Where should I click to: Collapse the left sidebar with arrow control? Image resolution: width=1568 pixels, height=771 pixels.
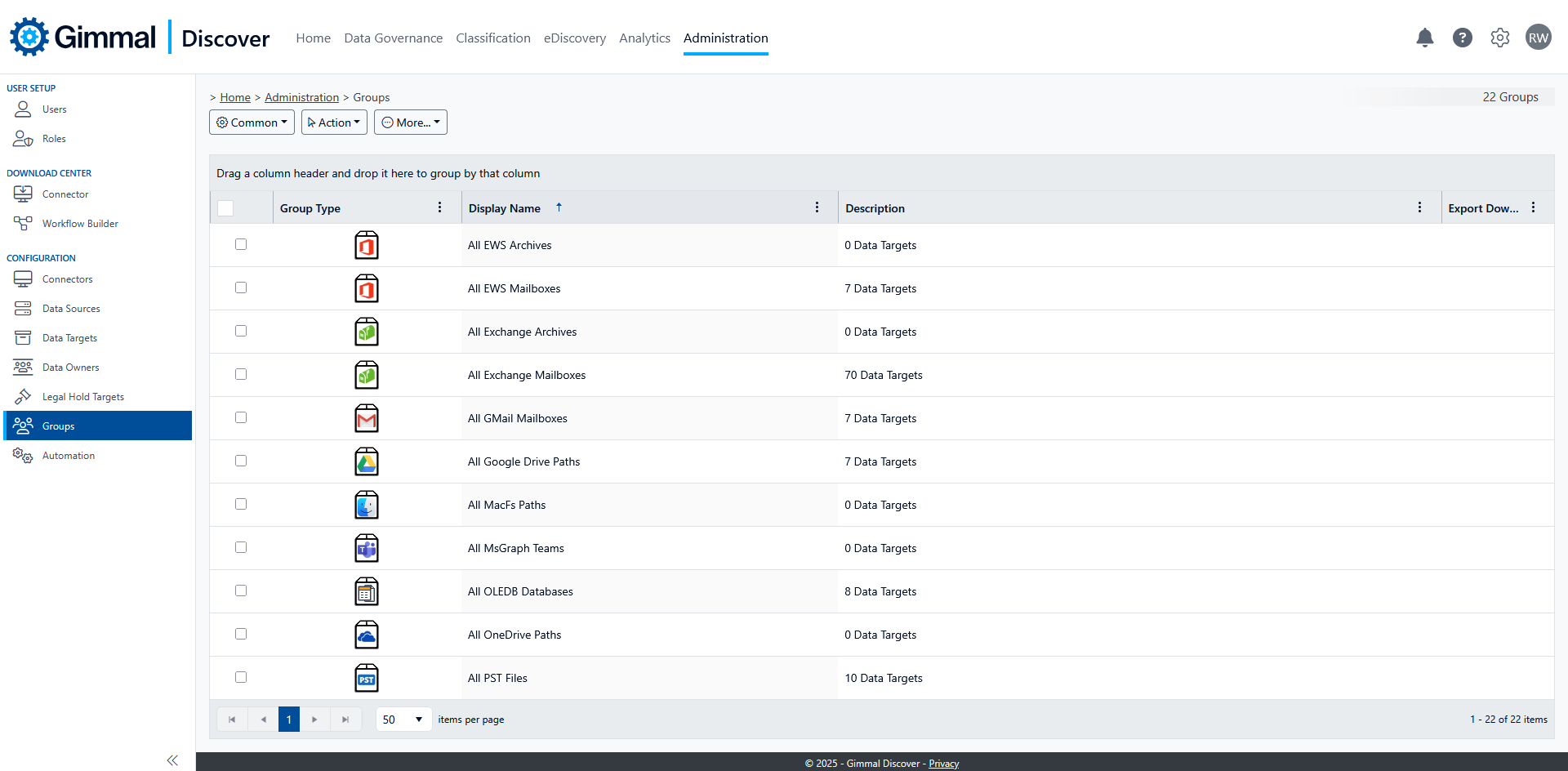coord(172,760)
